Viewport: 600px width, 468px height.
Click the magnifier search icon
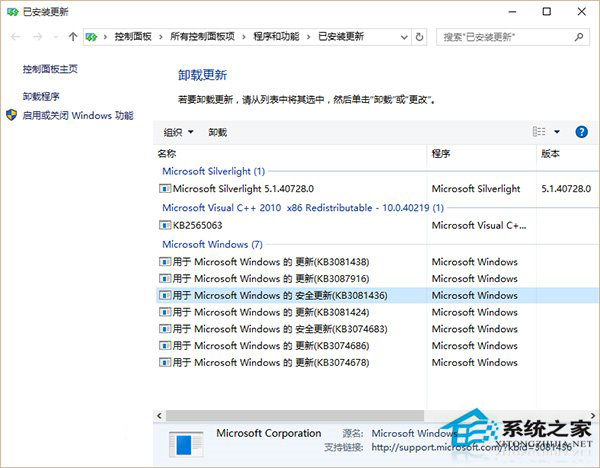(x=579, y=37)
